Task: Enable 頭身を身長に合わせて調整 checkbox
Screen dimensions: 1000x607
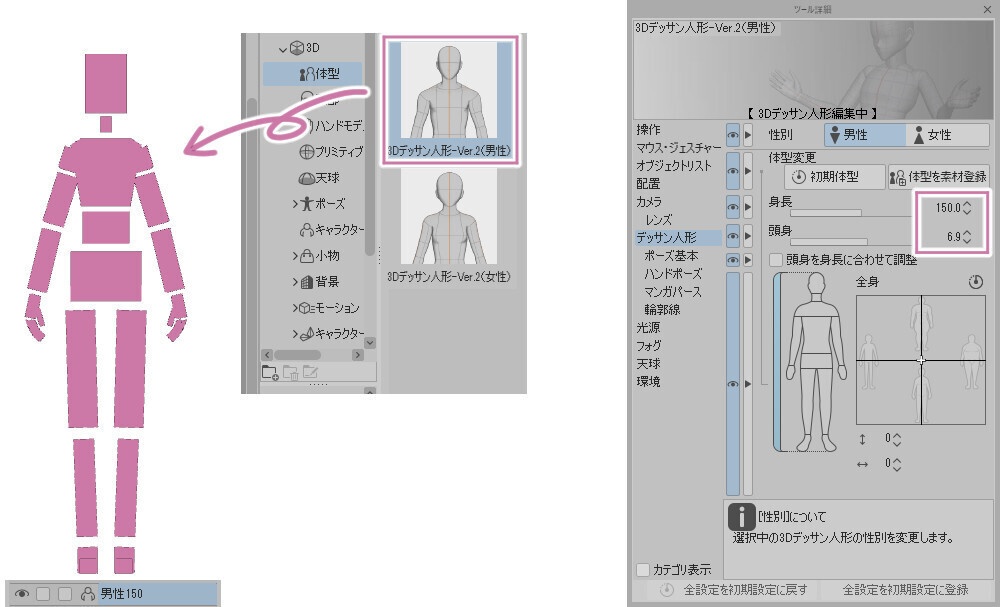Action: 776,260
